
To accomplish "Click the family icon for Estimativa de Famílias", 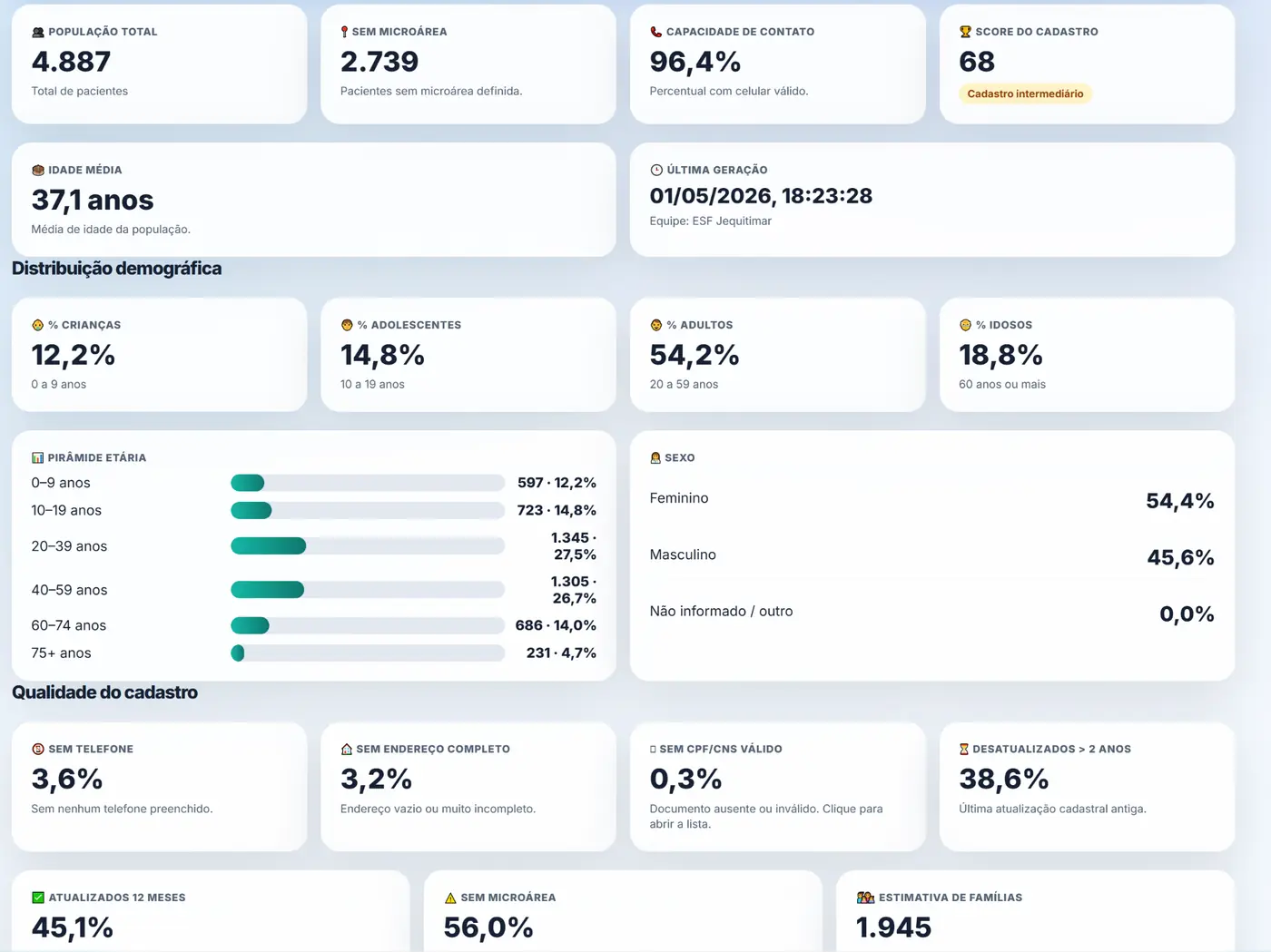I will (865, 898).
